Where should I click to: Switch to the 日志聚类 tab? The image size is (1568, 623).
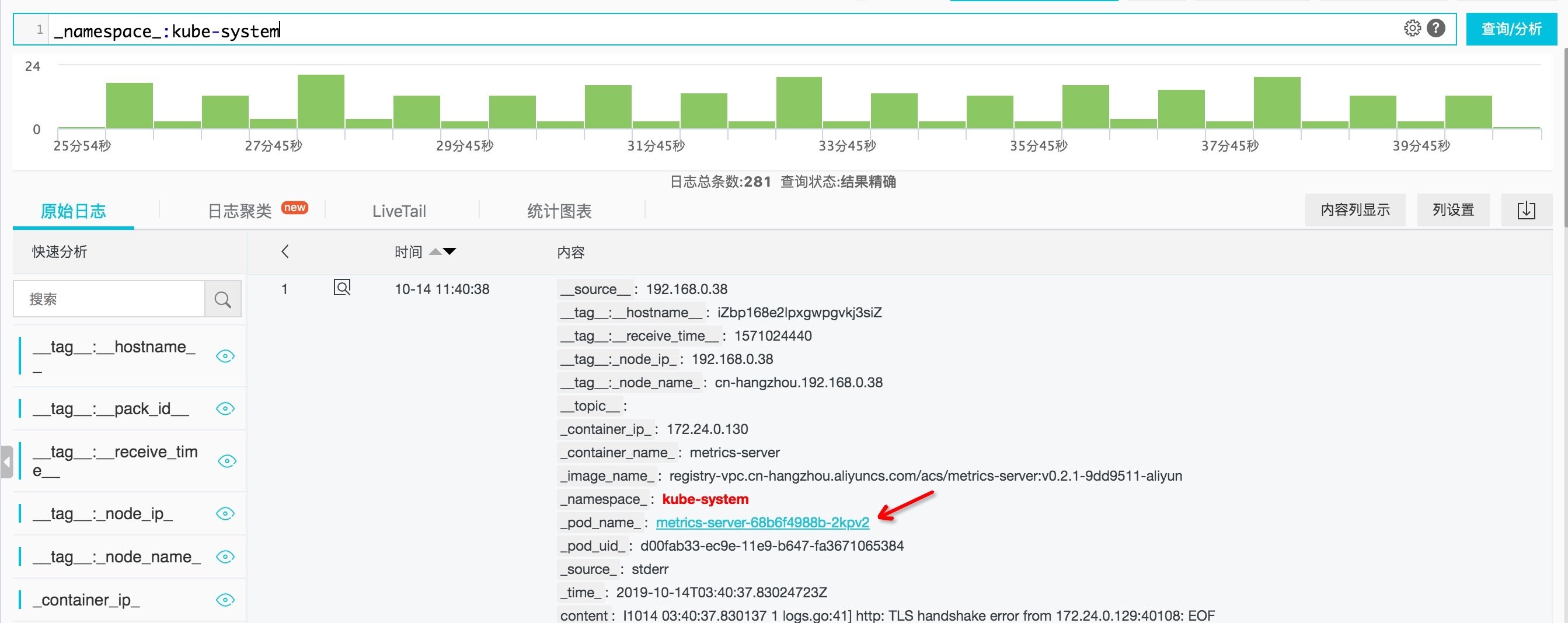tap(240, 211)
